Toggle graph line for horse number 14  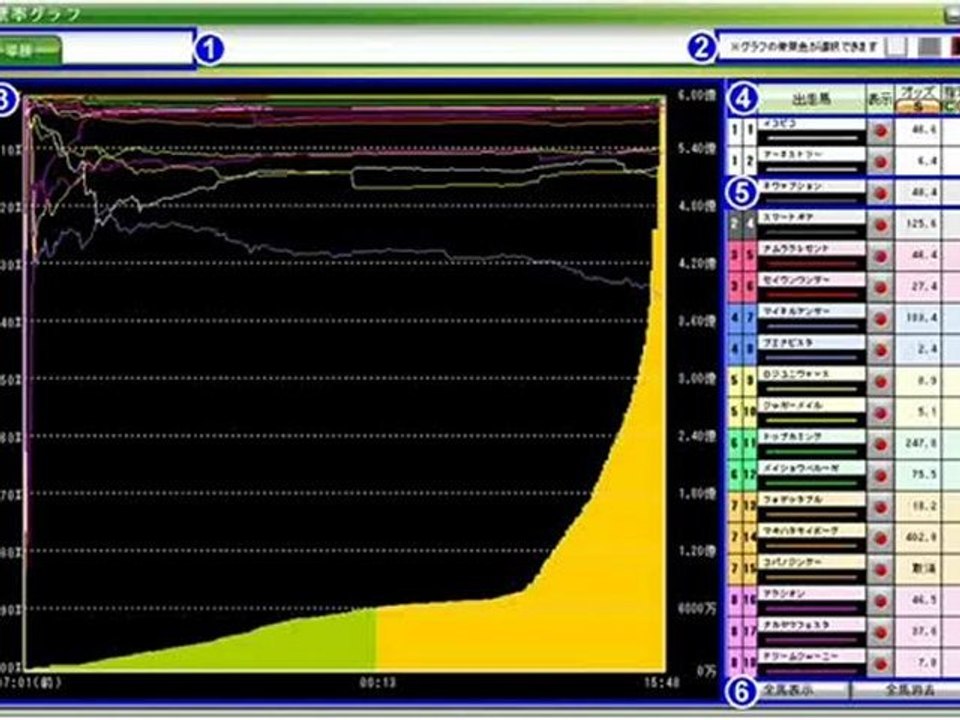tap(880, 539)
